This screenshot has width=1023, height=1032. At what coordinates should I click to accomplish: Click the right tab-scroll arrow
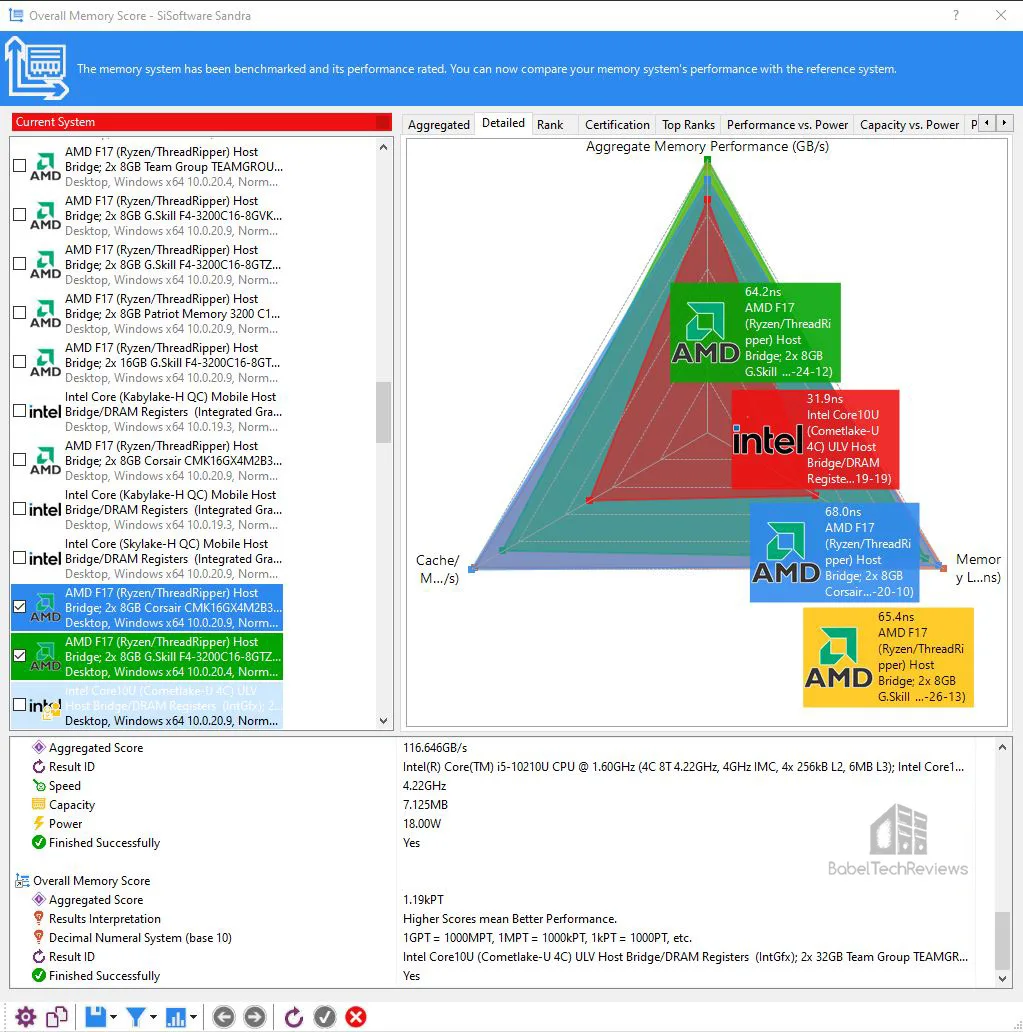coord(1004,122)
